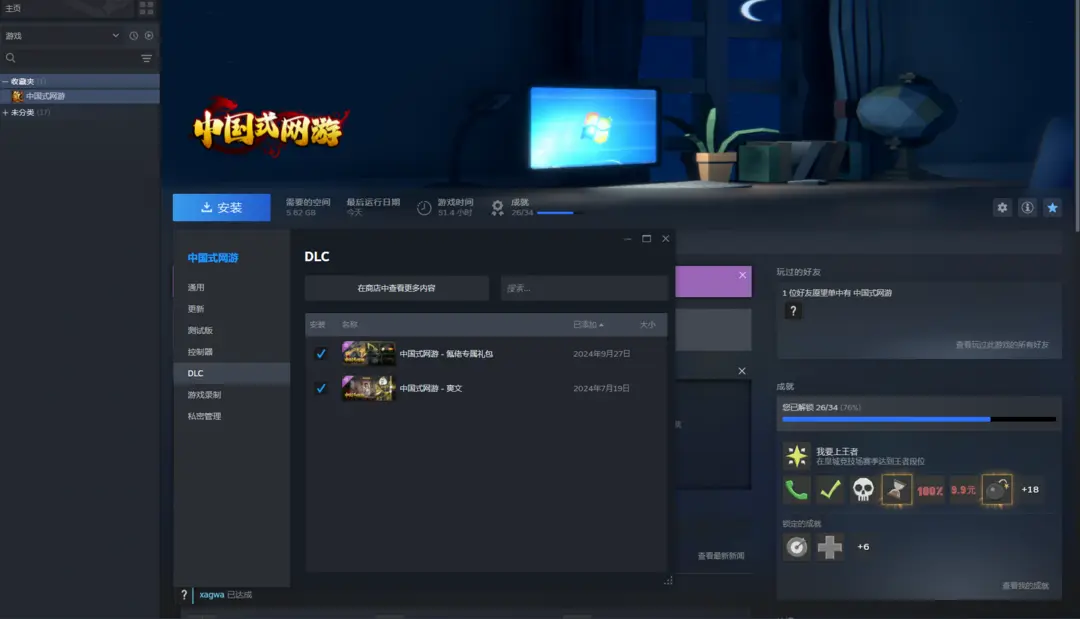Click 在商店中查看更多内容 button
Screen dimensions: 1080x619
(397, 288)
